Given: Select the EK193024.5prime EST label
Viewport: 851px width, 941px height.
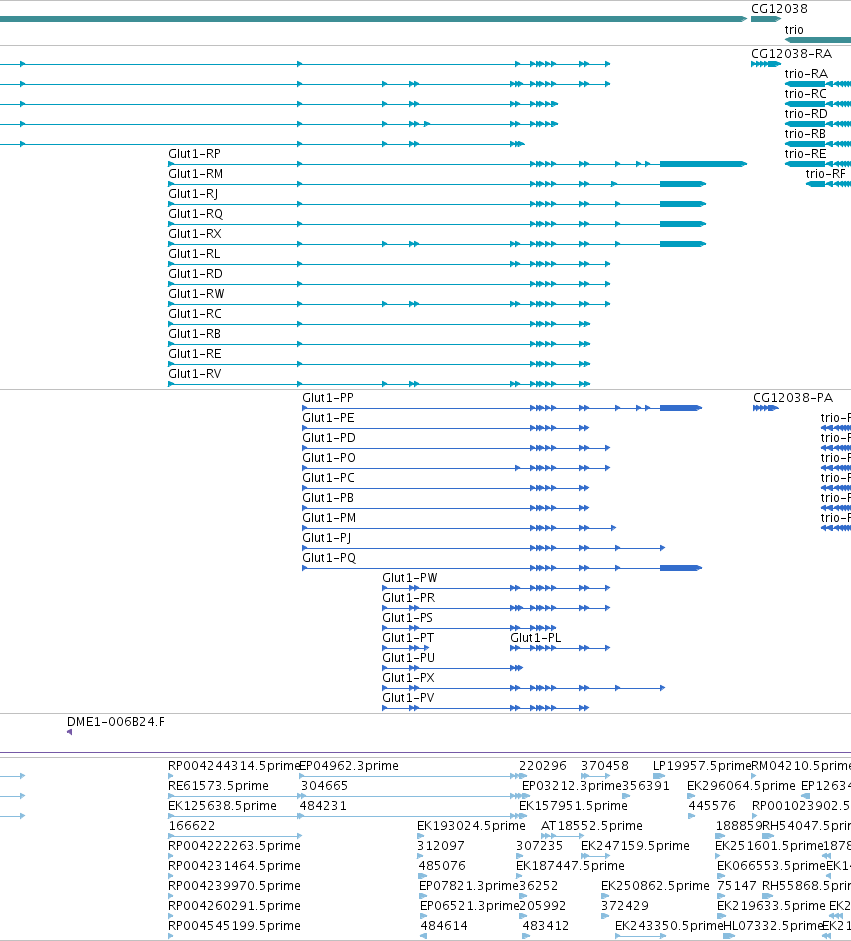Looking at the screenshot, I should point(471,826).
